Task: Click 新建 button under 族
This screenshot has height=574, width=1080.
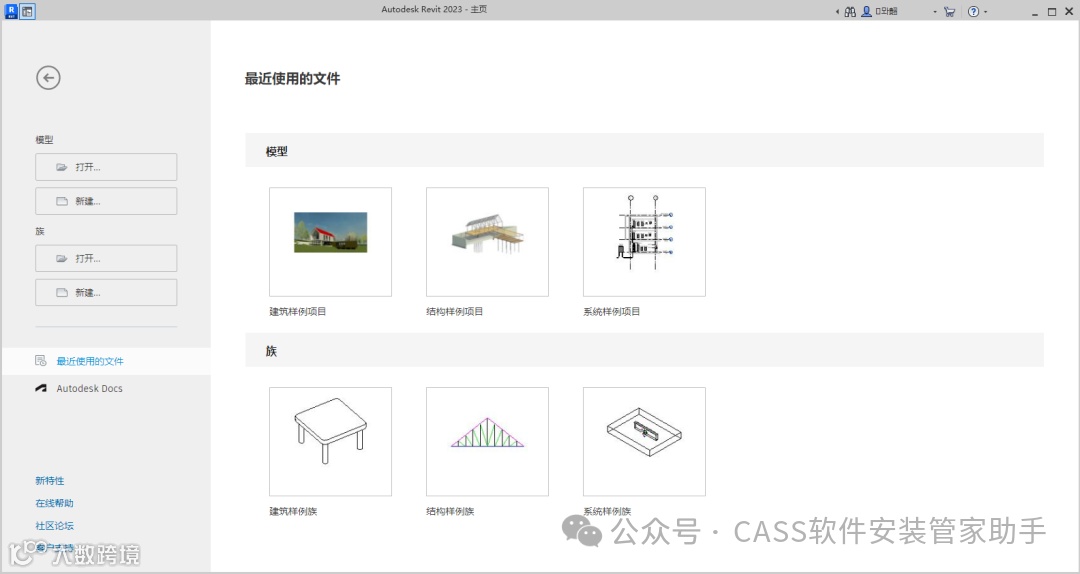Action: tap(106, 293)
